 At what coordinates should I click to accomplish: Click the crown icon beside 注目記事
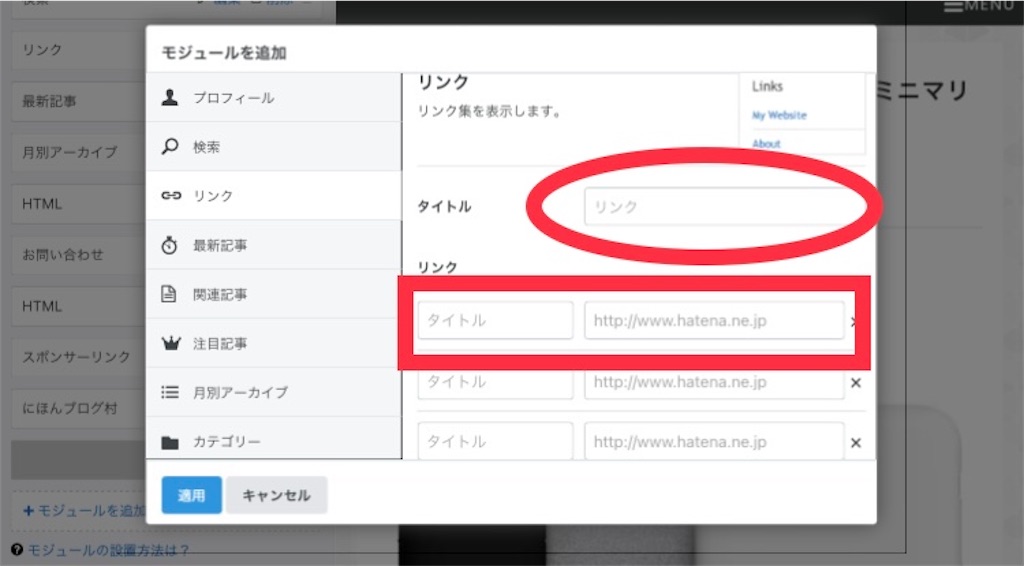pos(170,343)
